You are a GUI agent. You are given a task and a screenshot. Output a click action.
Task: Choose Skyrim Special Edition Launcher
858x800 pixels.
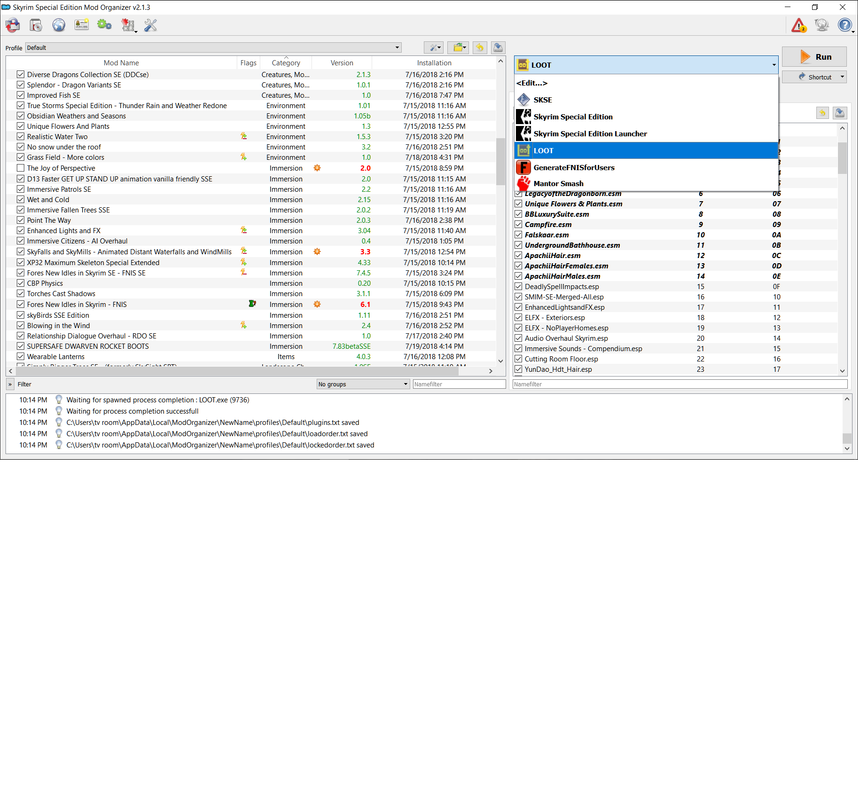tap(646, 134)
